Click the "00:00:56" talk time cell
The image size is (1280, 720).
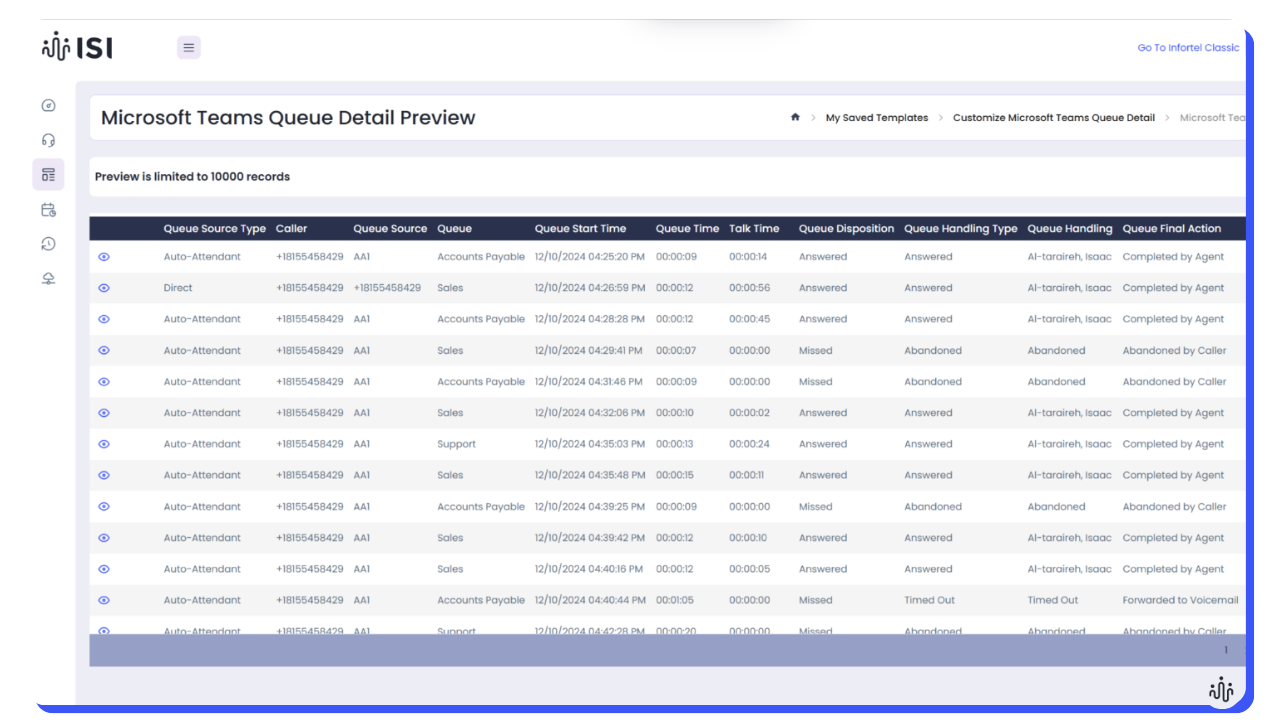click(x=749, y=288)
